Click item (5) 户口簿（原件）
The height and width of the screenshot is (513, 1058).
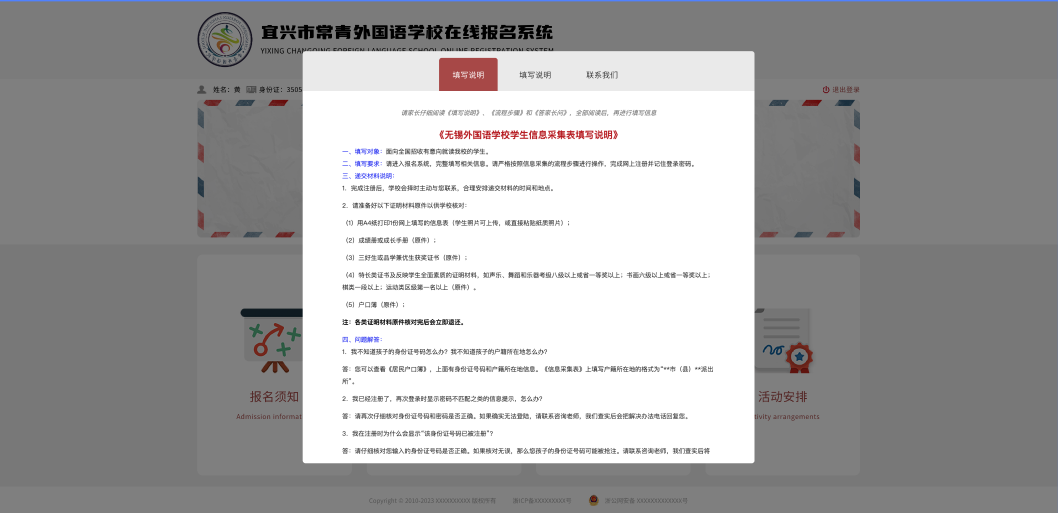374,304
